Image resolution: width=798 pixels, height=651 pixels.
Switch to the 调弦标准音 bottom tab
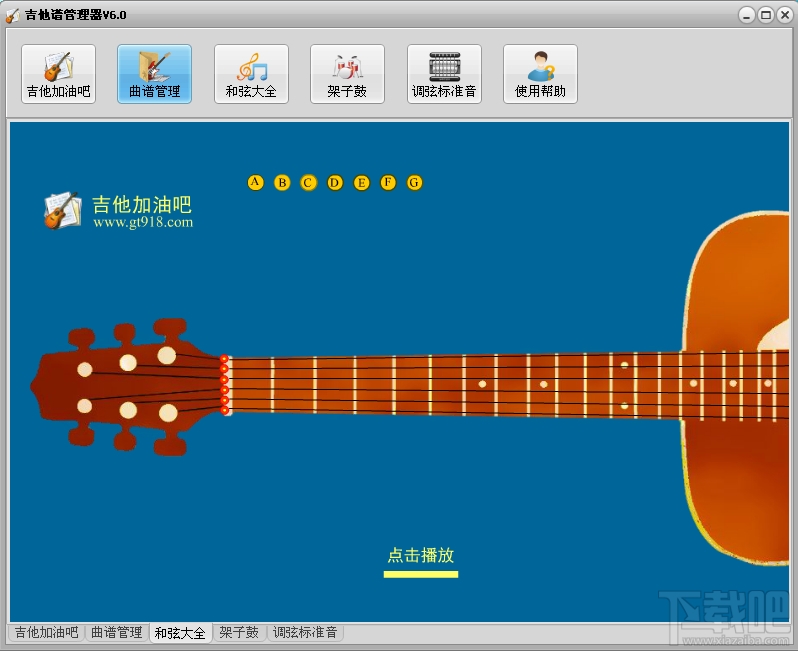click(305, 633)
